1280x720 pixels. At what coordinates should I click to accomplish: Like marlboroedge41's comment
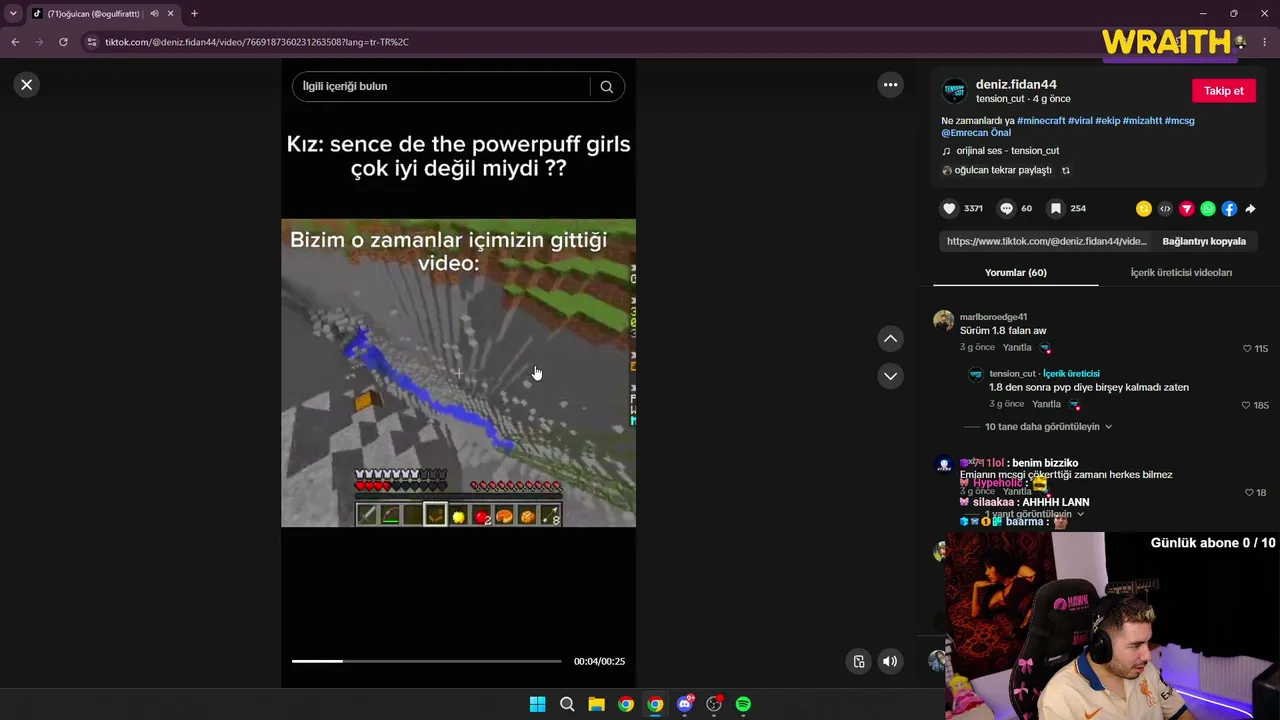coord(1247,349)
